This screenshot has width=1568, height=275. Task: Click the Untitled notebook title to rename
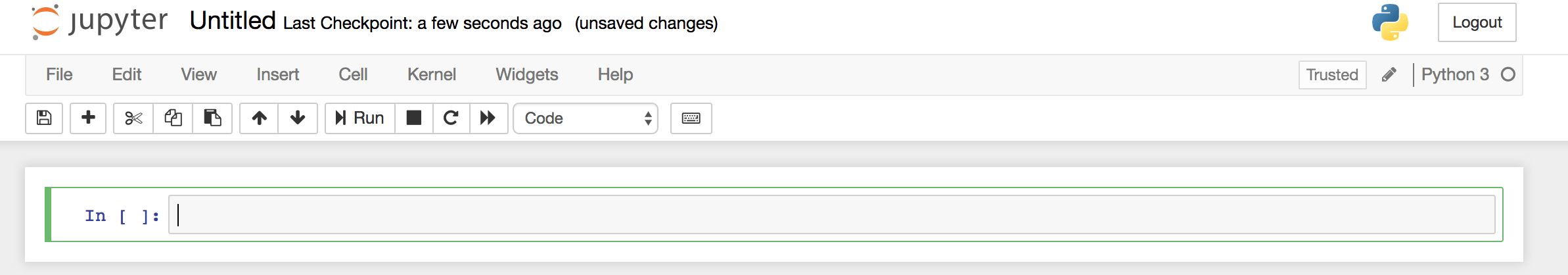click(233, 21)
